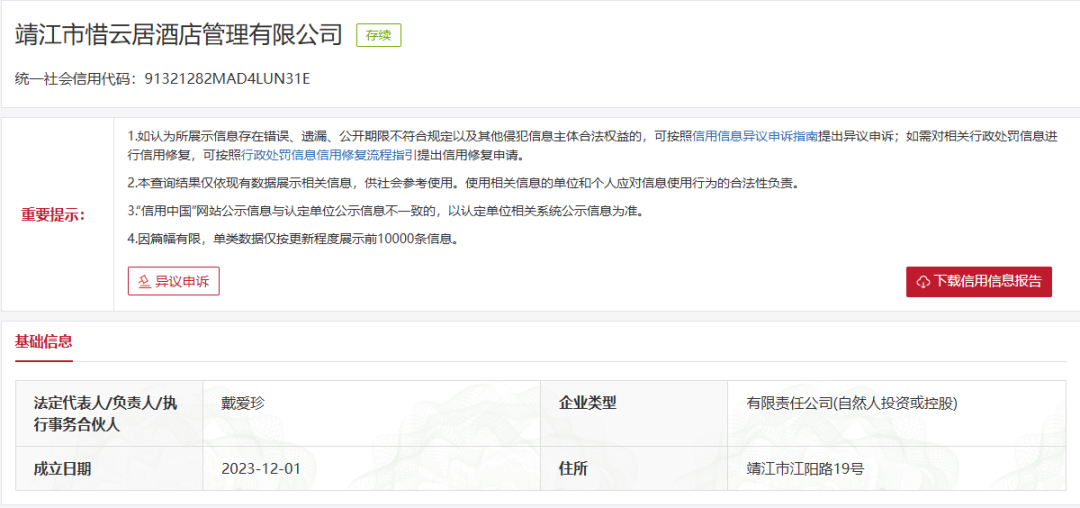Click the 异议申诉 button
The width and height of the screenshot is (1080, 508).
(x=174, y=281)
